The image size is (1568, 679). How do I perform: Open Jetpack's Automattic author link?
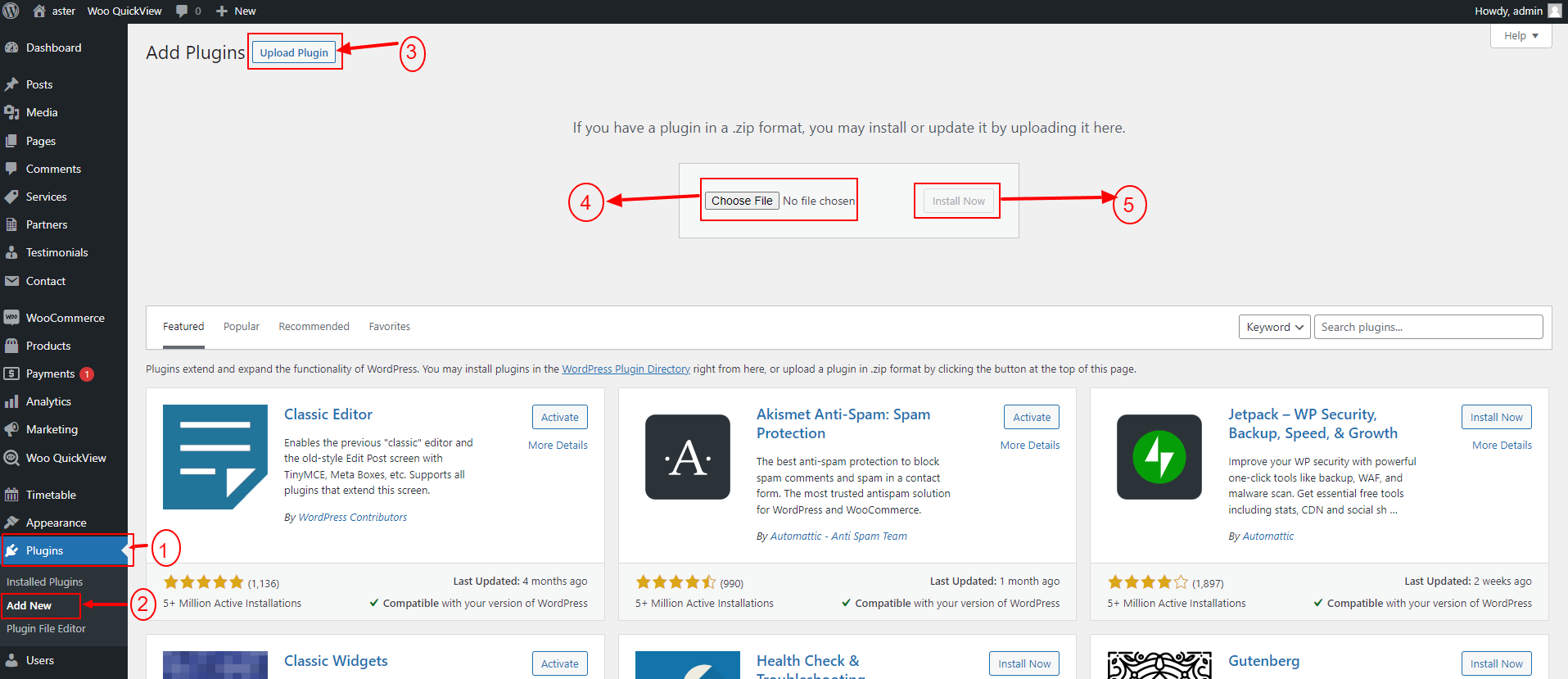(x=1268, y=536)
